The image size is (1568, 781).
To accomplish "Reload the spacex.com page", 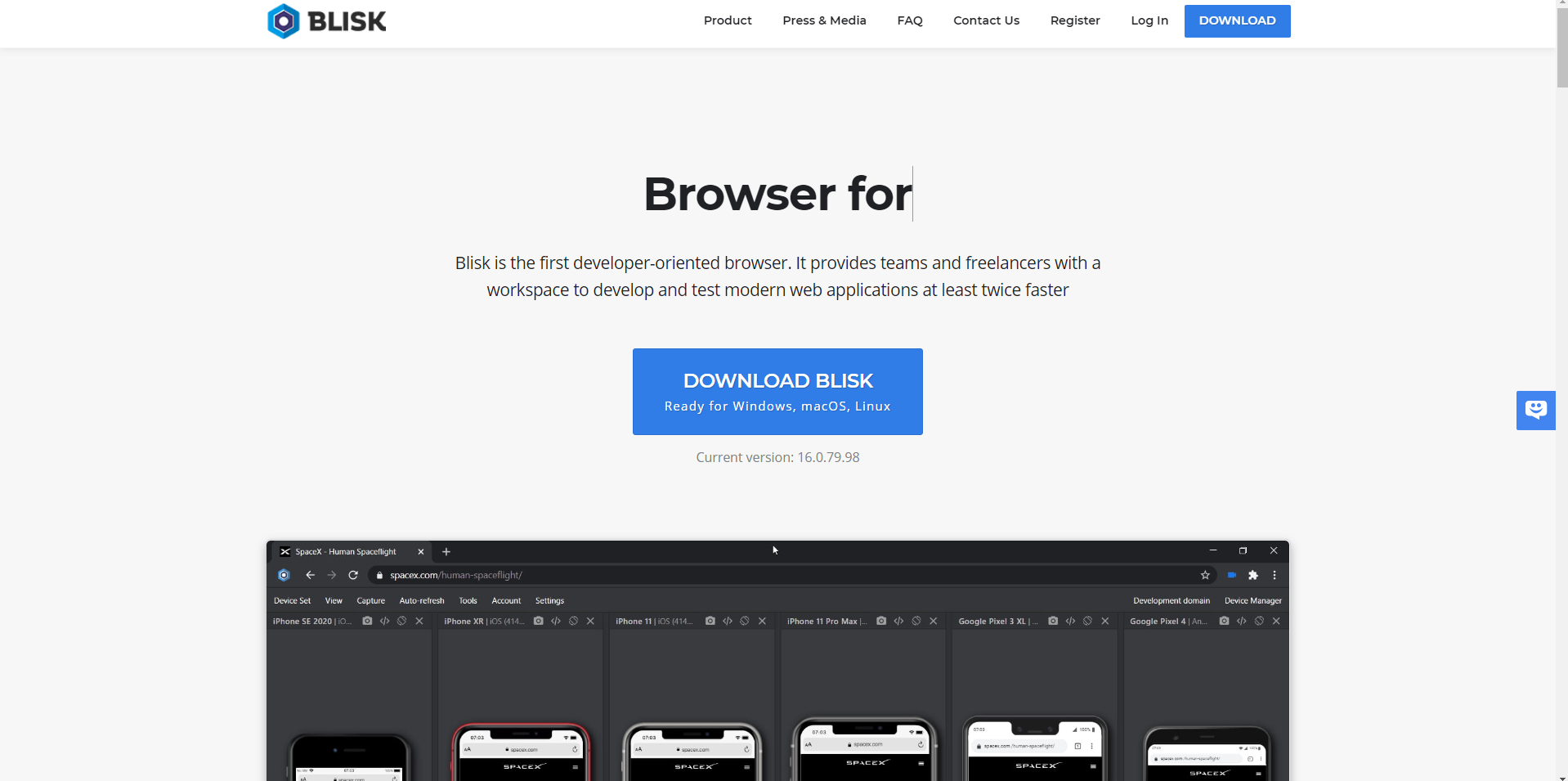I will pos(353,575).
